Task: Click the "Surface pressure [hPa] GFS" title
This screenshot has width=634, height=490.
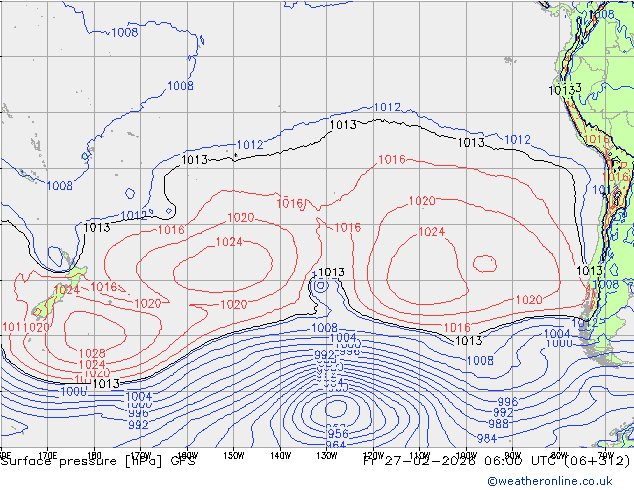Action: [x=98, y=461]
